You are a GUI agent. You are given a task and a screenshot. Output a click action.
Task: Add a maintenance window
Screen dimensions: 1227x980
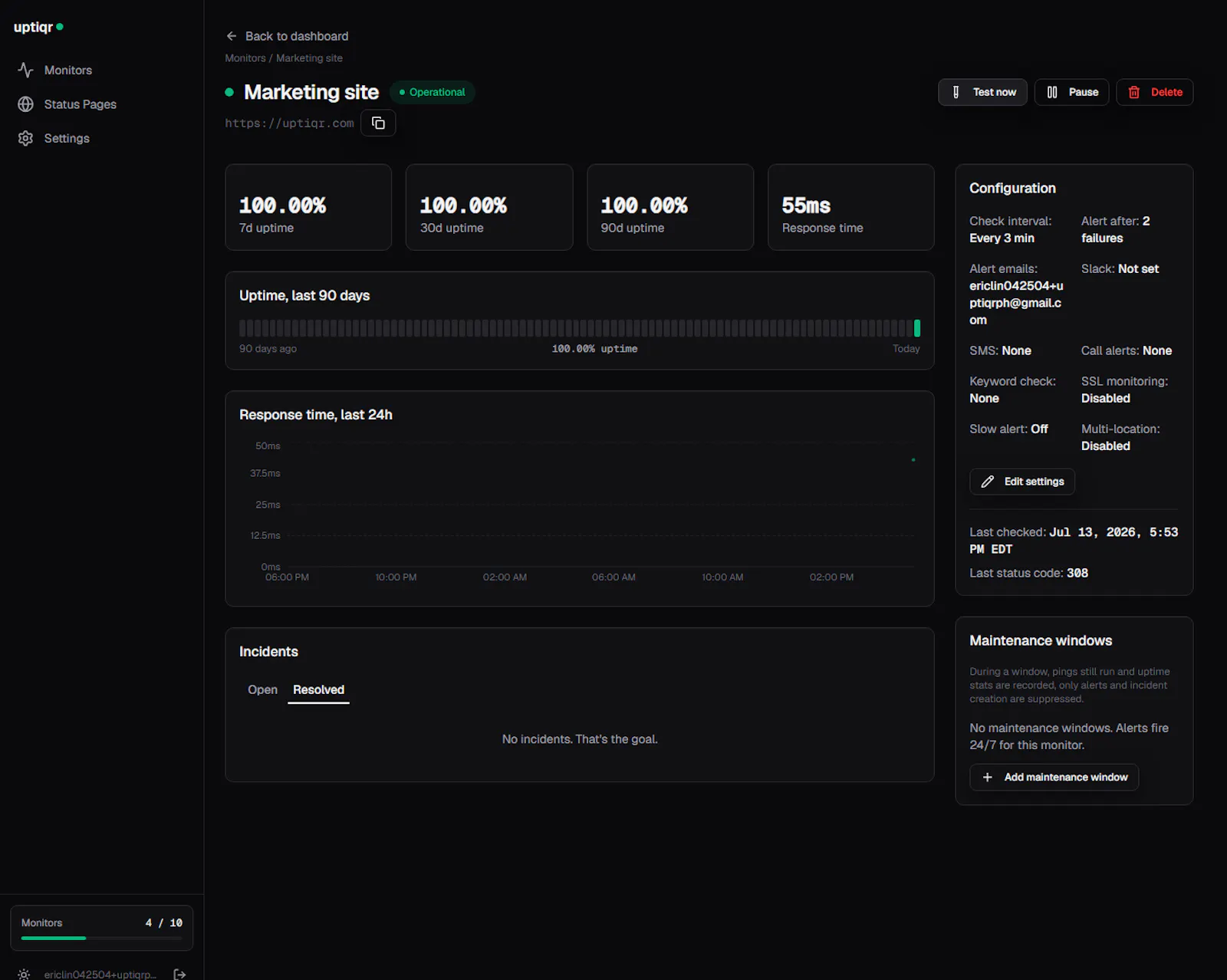[1054, 778]
